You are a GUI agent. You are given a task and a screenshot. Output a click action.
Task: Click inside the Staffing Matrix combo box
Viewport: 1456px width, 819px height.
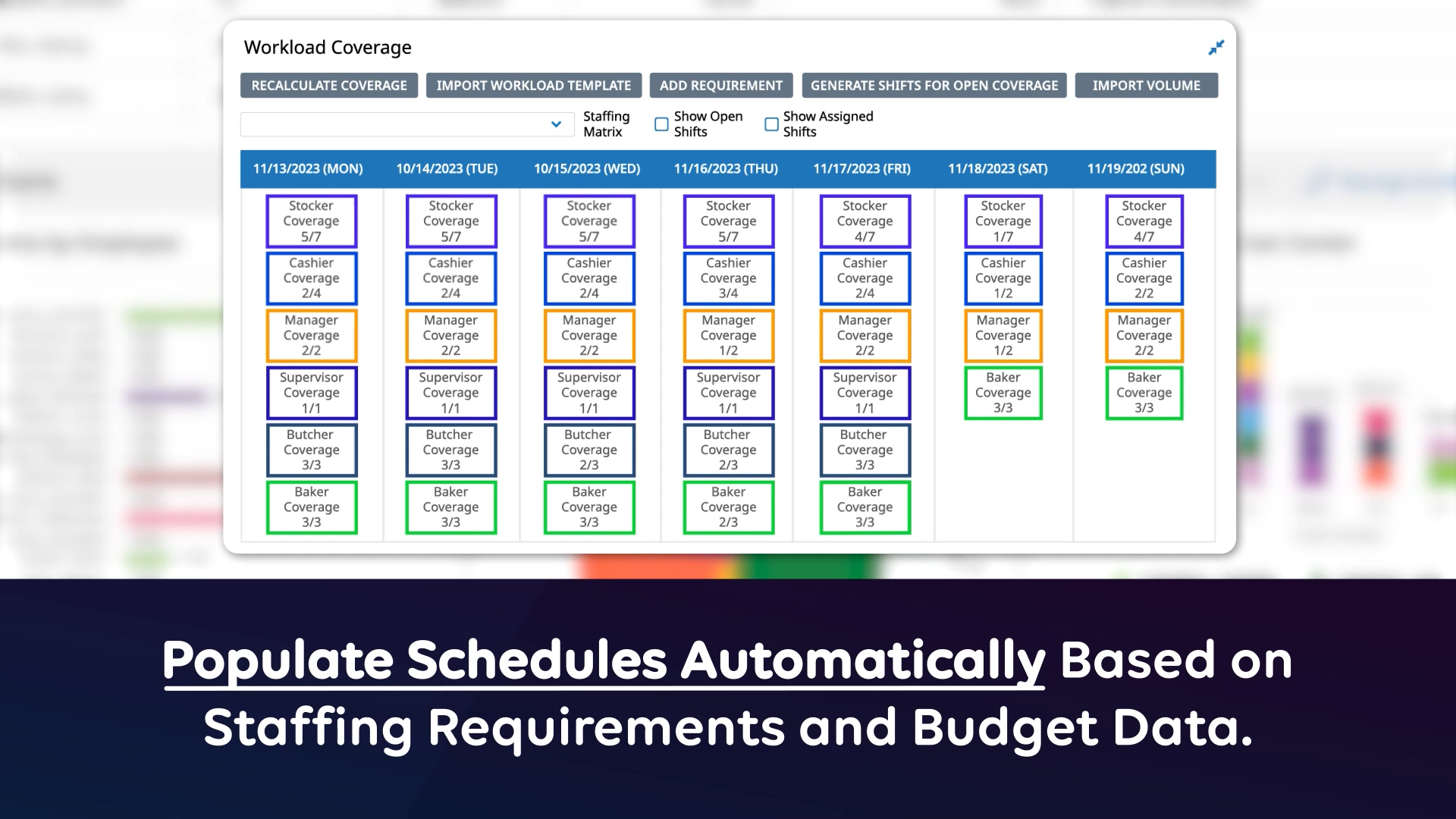(394, 124)
